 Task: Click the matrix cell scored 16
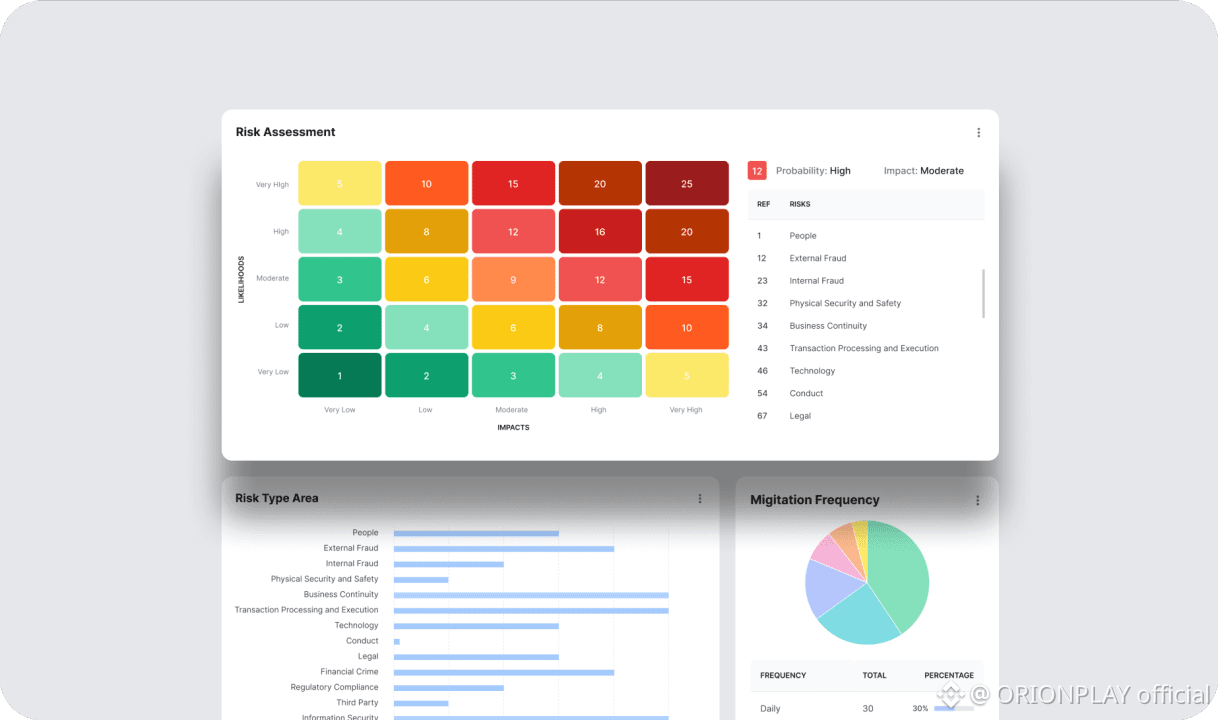point(600,232)
